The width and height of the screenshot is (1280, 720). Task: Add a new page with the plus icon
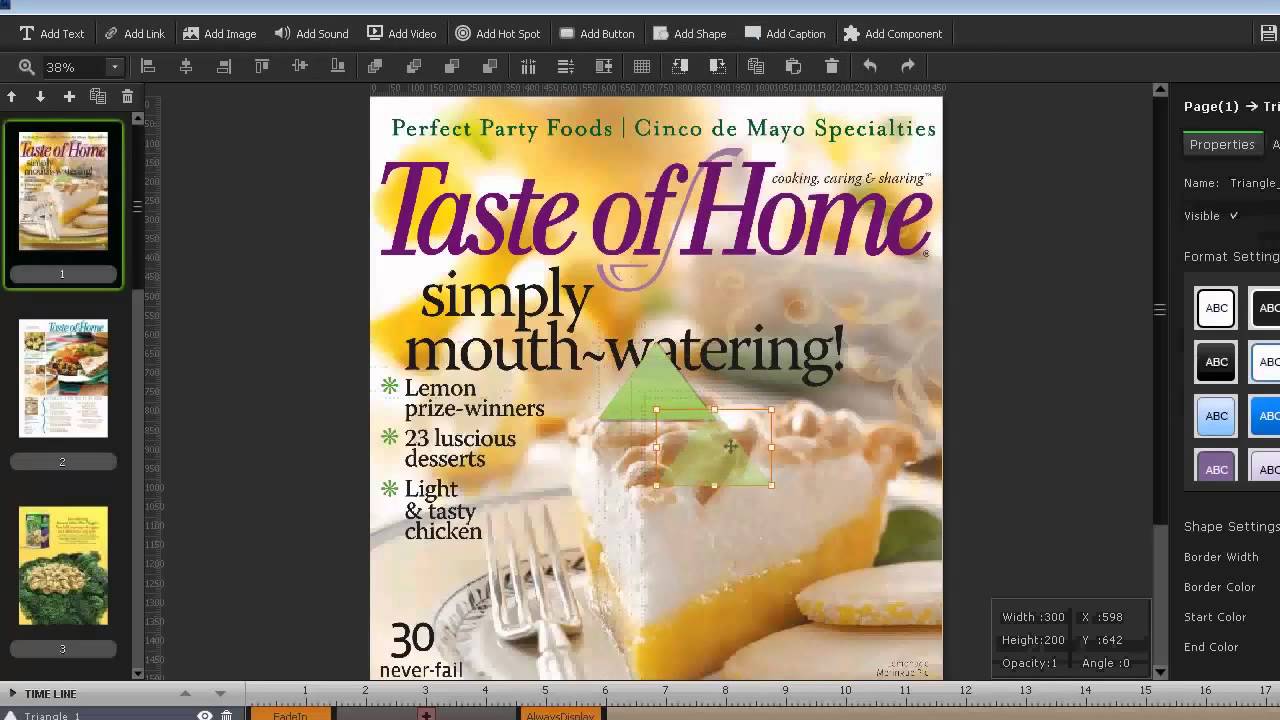click(x=69, y=97)
